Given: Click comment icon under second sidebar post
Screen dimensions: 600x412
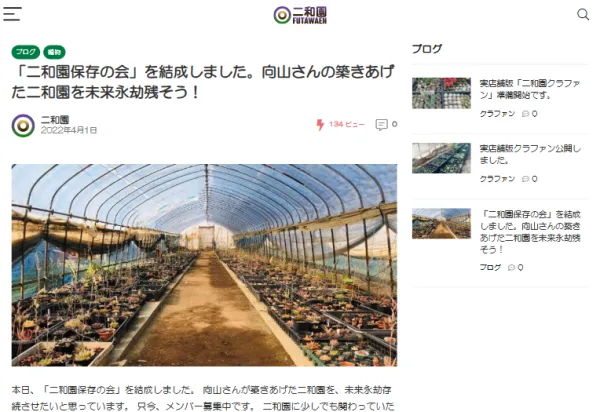Looking at the screenshot, I should [525, 179].
